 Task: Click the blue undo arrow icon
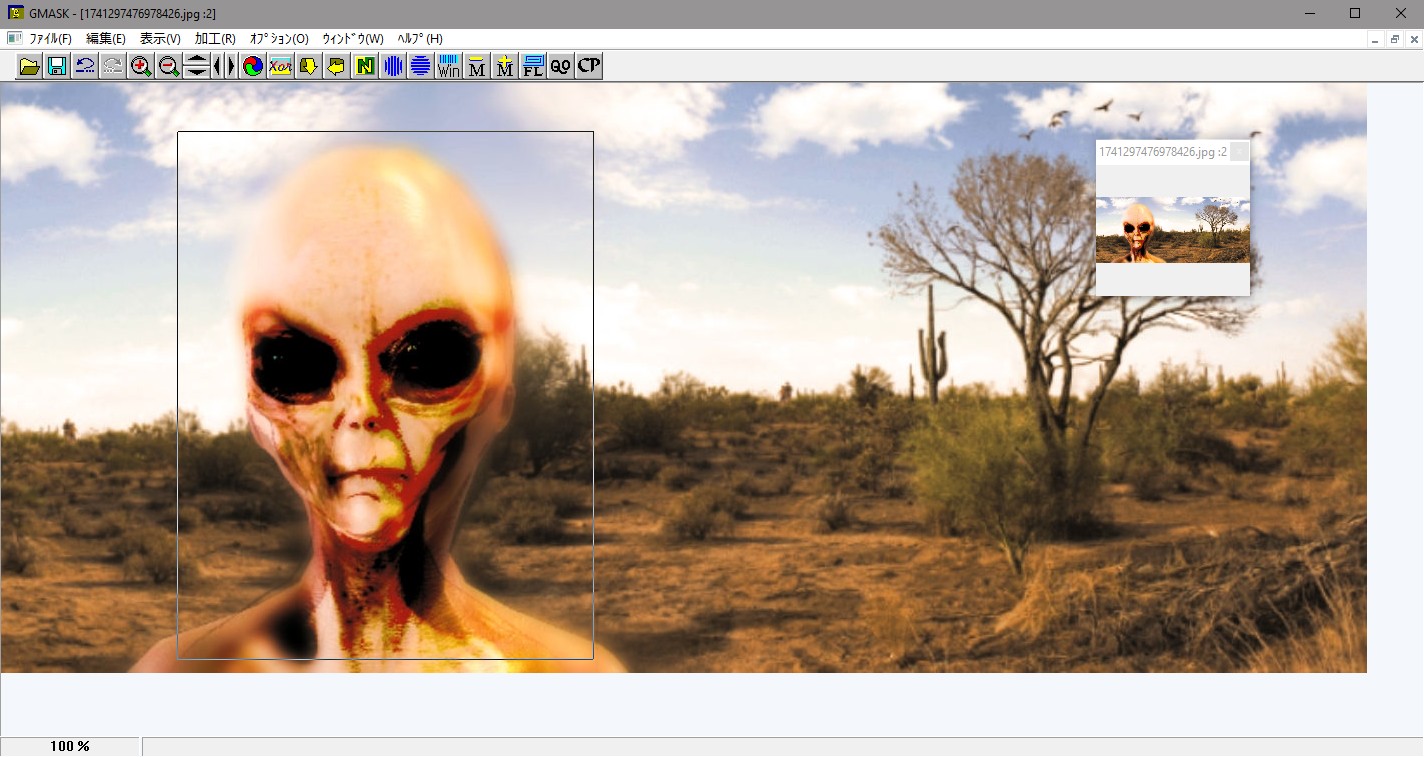coord(85,66)
